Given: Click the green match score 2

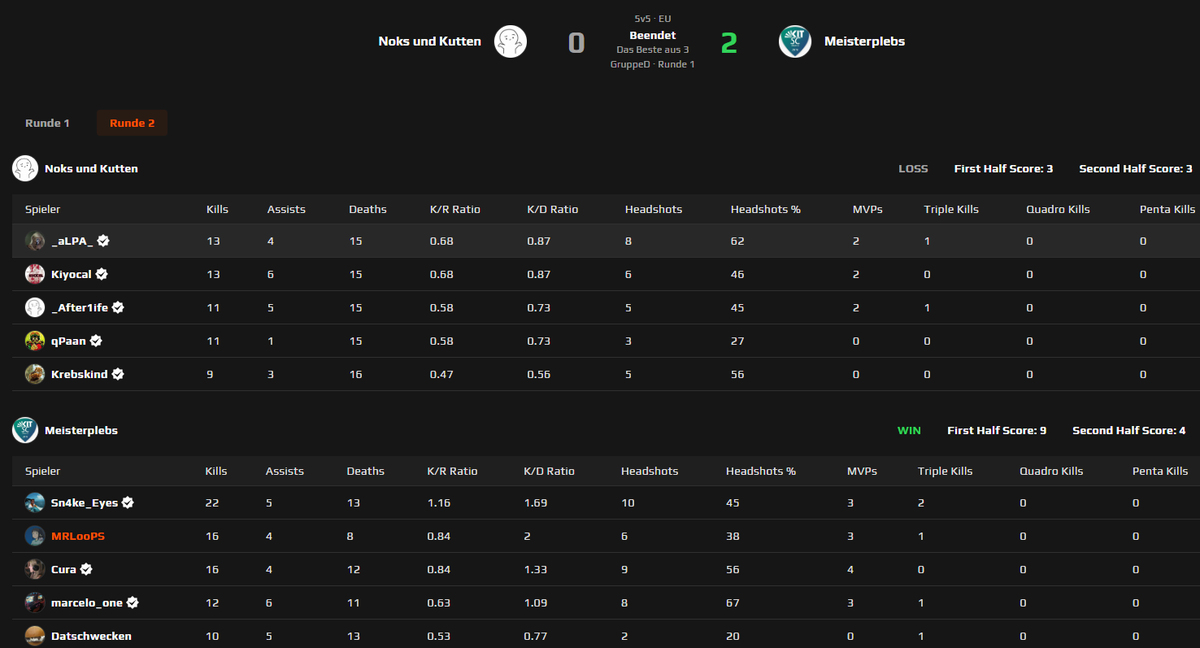Looking at the screenshot, I should (729, 42).
